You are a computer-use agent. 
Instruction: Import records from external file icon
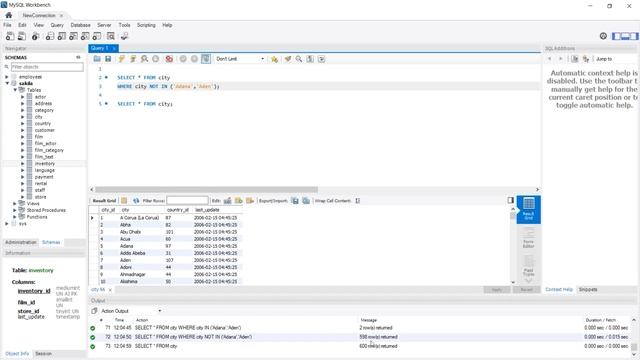point(306,201)
